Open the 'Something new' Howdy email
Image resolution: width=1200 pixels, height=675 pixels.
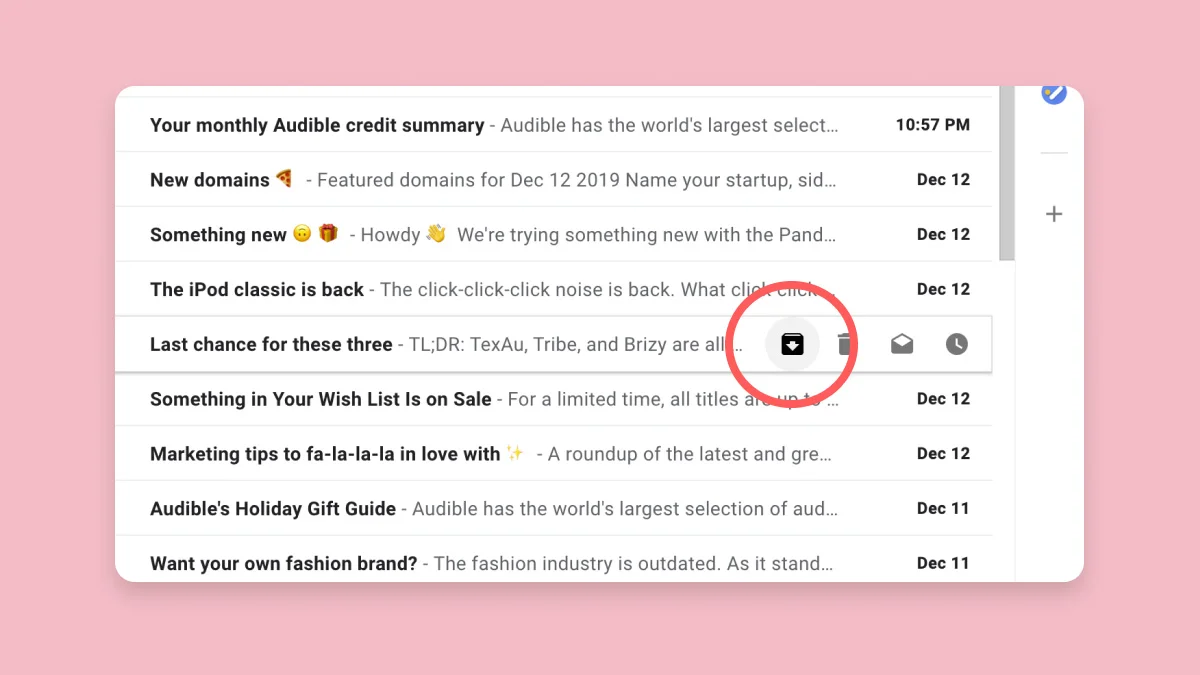(218, 235)
